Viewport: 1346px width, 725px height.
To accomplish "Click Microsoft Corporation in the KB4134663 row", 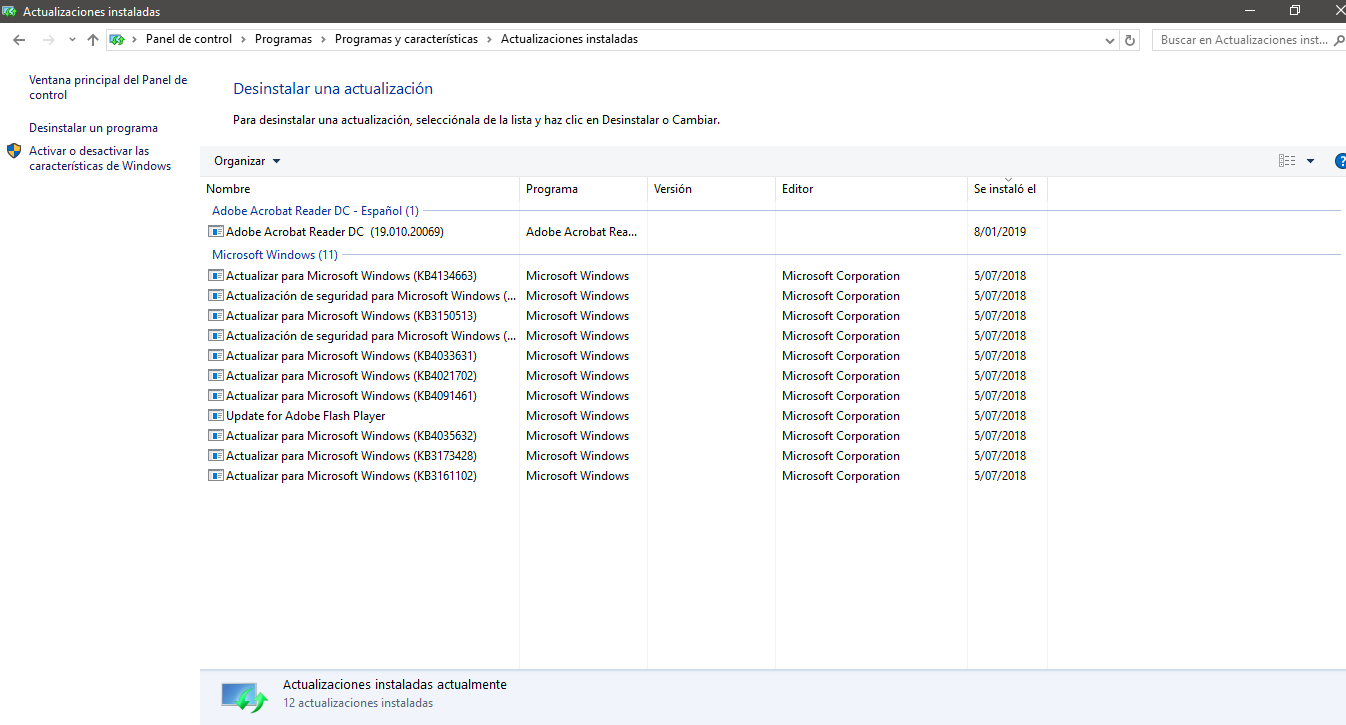I will (x=841, y=276).
